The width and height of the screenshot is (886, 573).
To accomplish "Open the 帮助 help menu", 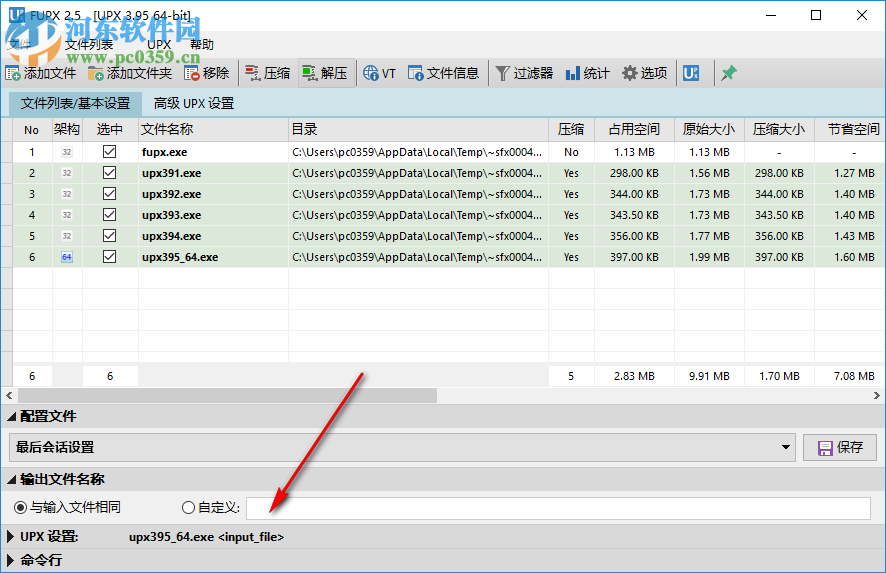I will tap(202, 45).
